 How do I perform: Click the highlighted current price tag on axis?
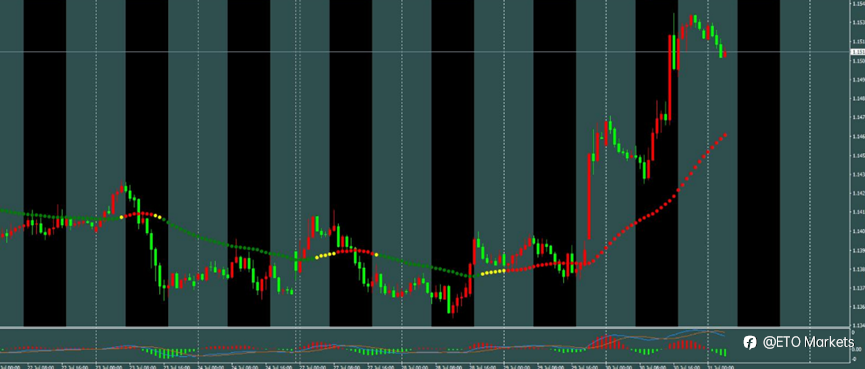click(x=858, y=52)
